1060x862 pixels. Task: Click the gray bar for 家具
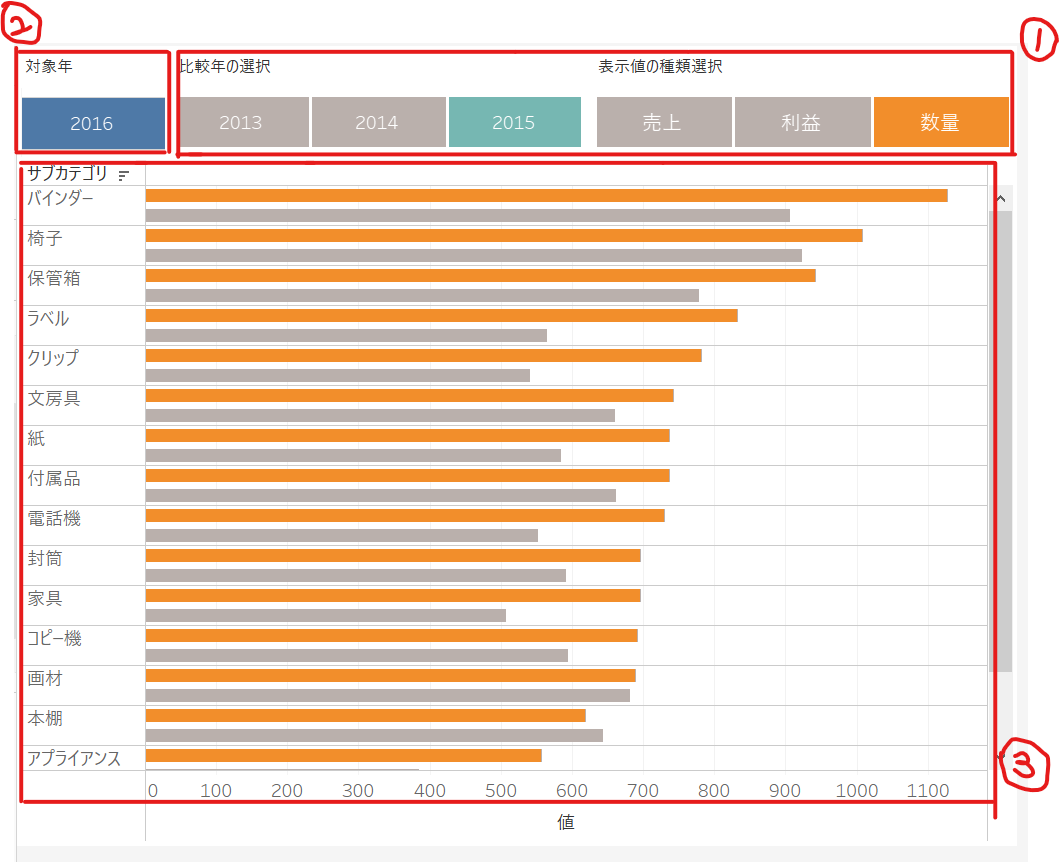pyautogui.click(x=326, y=615)
